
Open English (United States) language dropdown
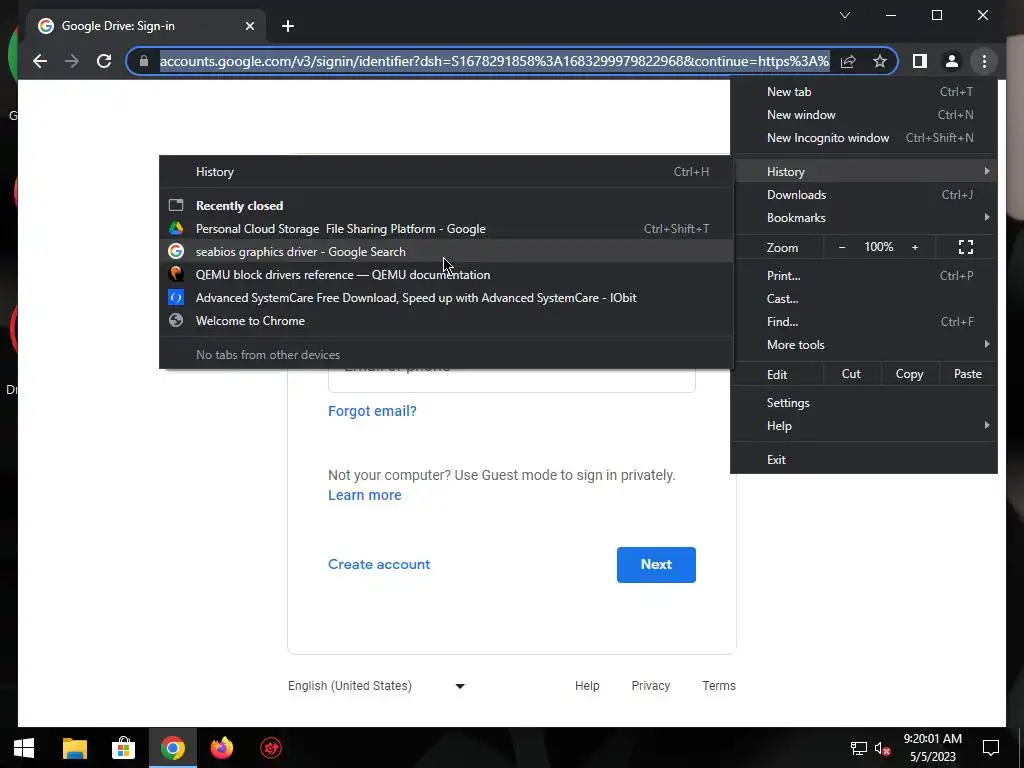(x=376, y=686)
